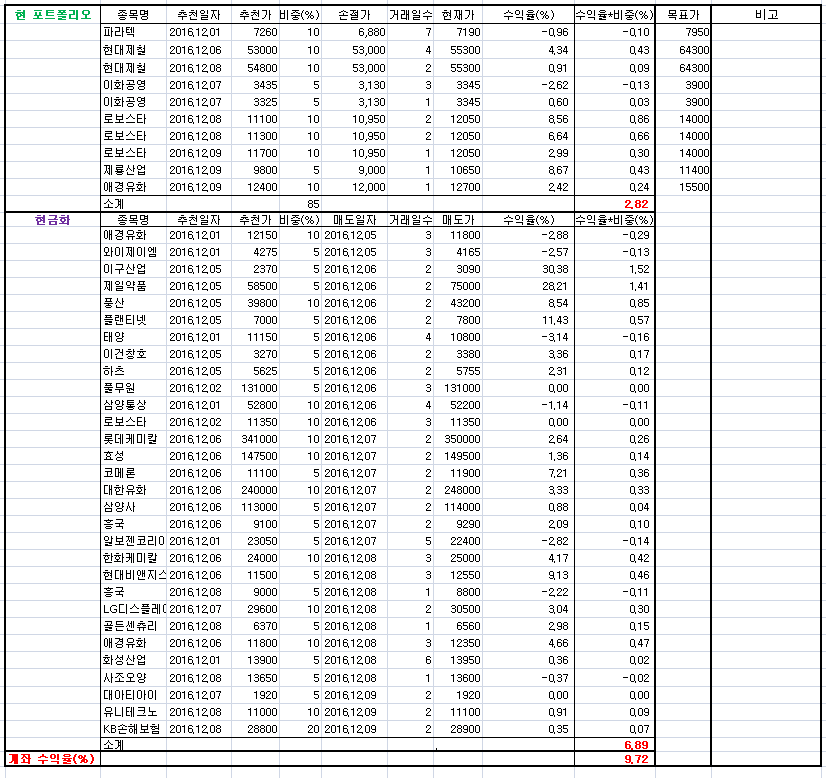
Task: Select the recommended price cell '7260'
Action: pyautogui.click(x=265, y=32)
